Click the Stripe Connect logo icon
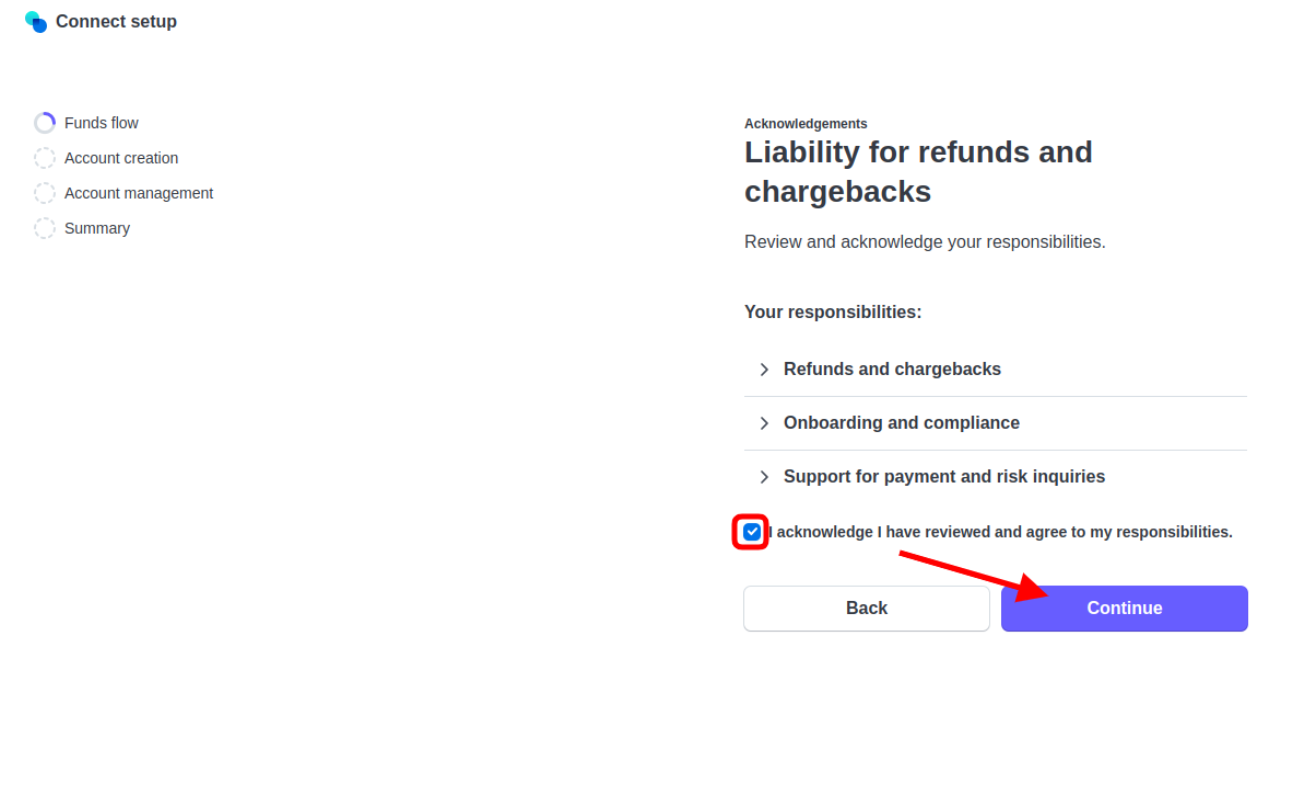This screenshot has height=798, width=1312. pos(36,22)
